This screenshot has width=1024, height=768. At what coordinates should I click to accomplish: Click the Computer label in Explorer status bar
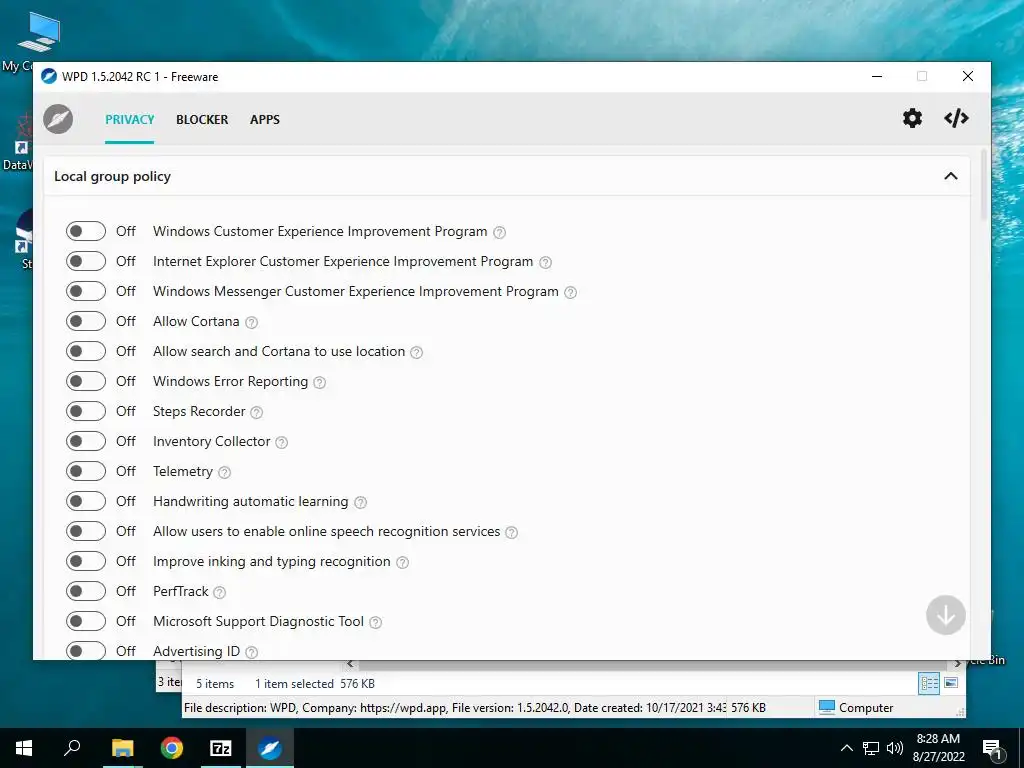point(856,708)
